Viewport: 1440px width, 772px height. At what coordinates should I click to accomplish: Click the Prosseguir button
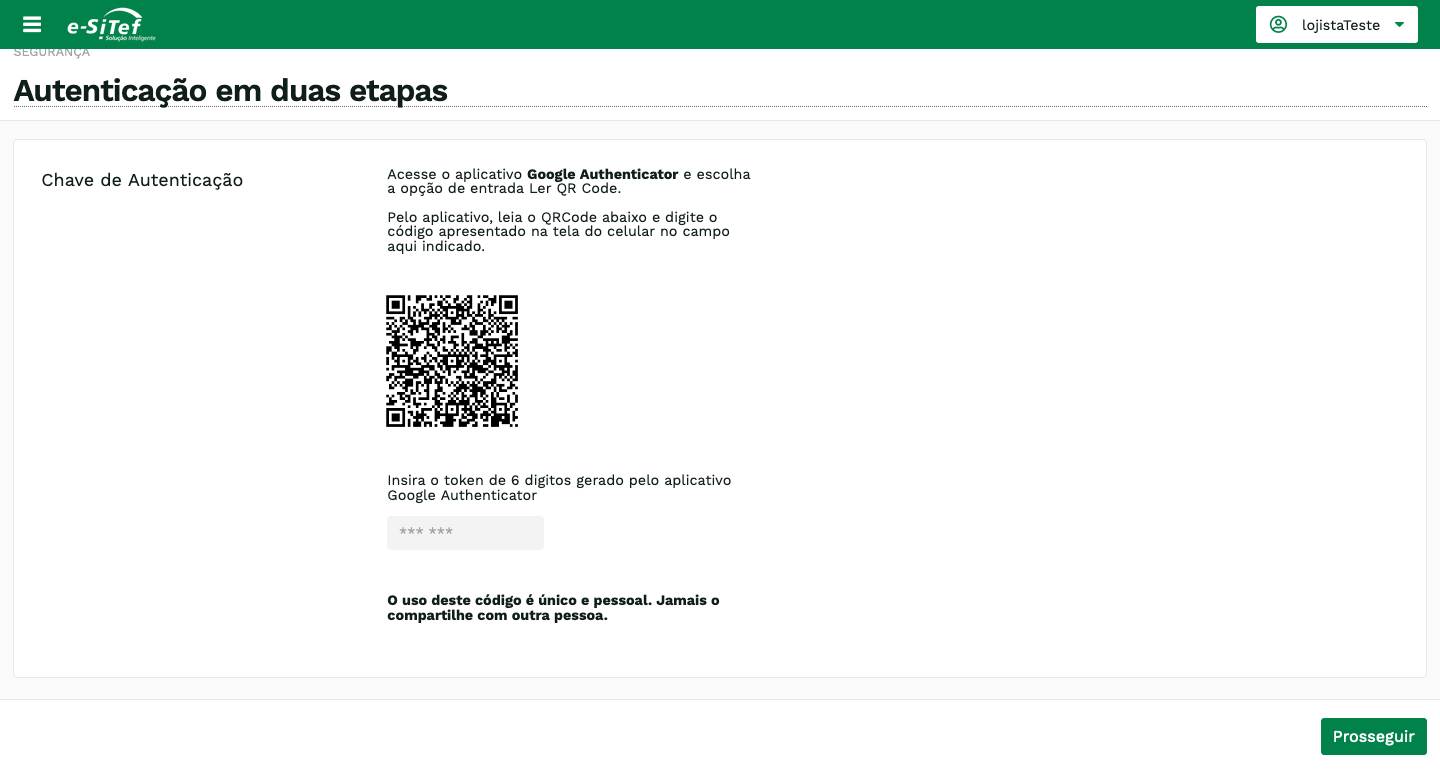[1373, 736]
